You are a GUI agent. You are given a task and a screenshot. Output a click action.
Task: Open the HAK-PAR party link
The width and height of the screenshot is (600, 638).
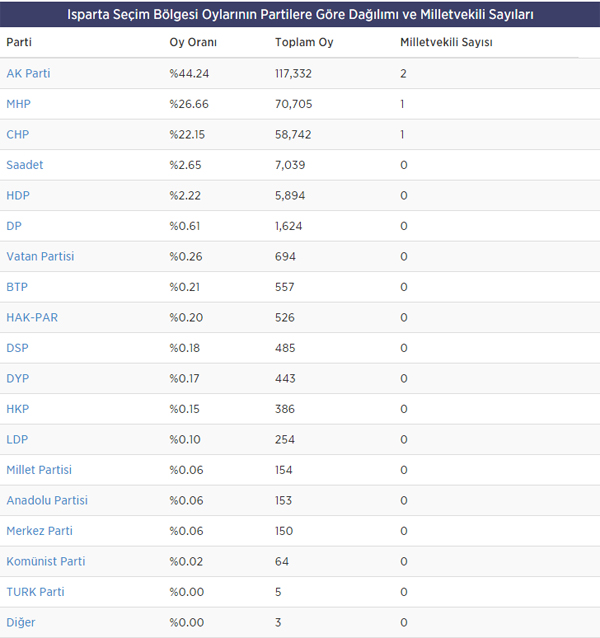(x=32, y=318)
